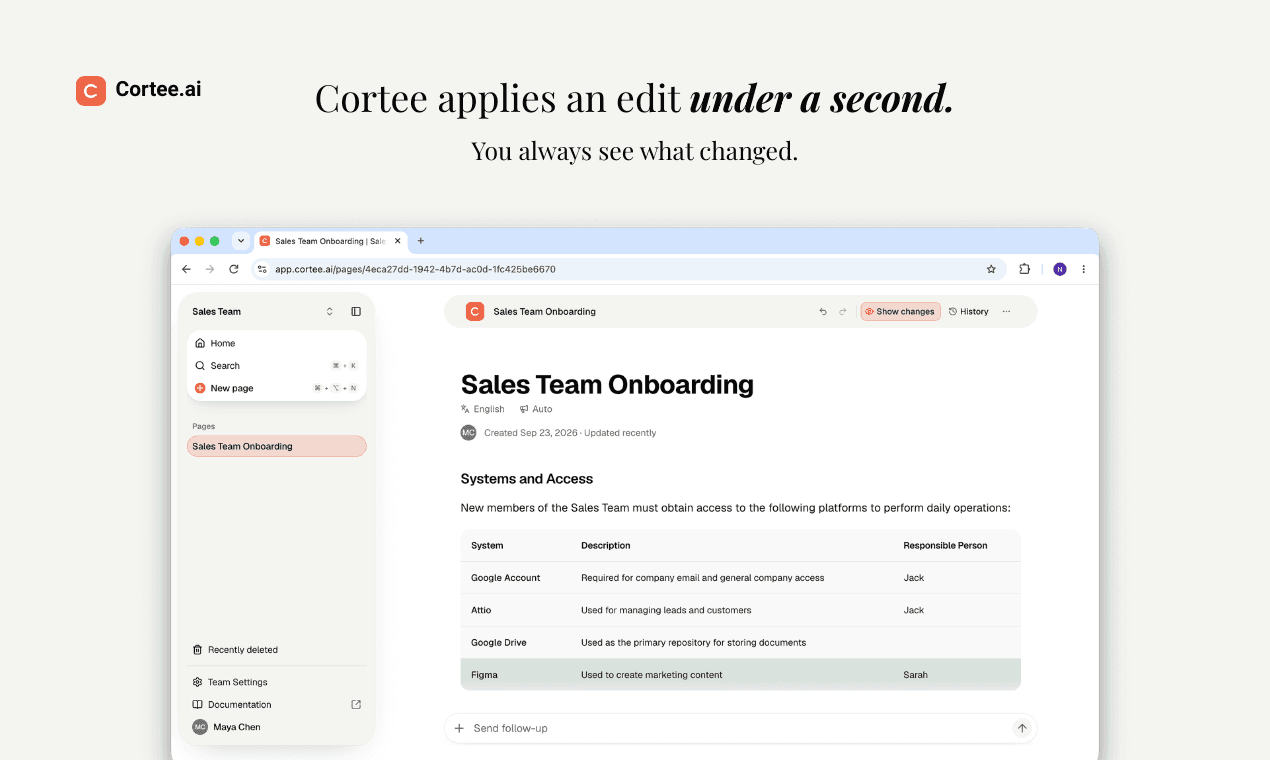The image size is (1270, 760).
Task: Click the Team Settings gear icon
Action: (198, 682)
